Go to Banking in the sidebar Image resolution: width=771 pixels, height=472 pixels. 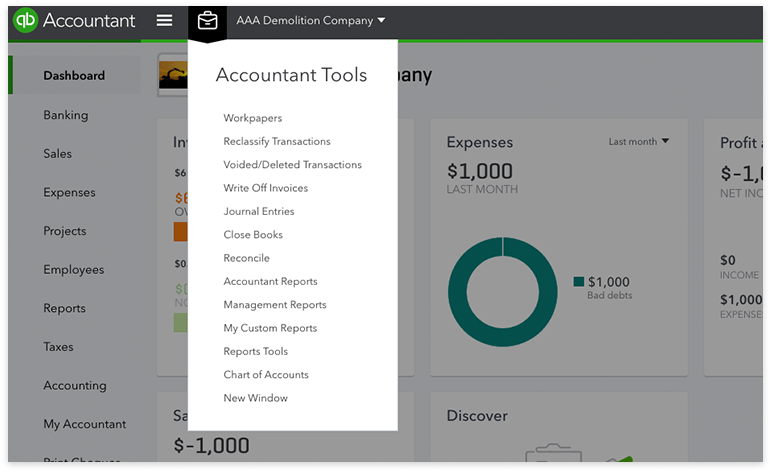click(x=66, y=115)
